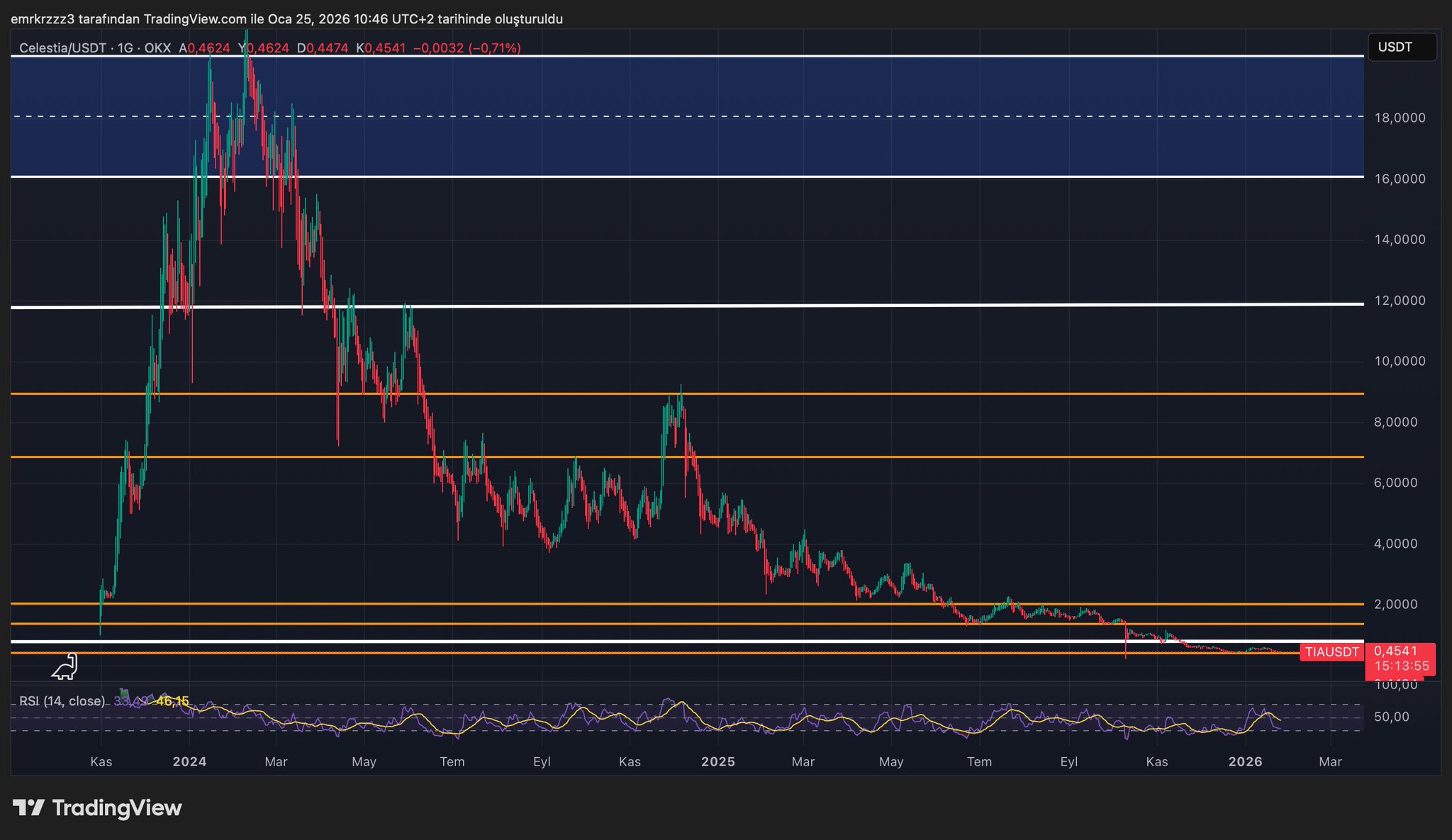Click the dinosaur icon on chart

[x=65, y=667]
